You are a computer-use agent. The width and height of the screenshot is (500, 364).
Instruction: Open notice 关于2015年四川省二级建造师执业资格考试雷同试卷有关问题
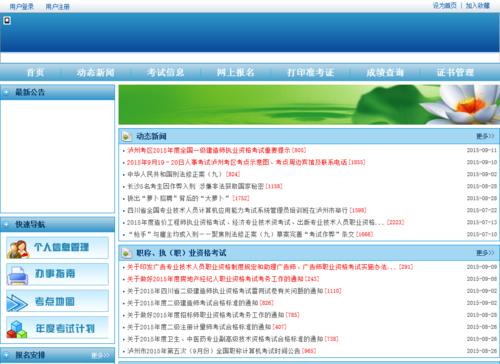[225, 291]
